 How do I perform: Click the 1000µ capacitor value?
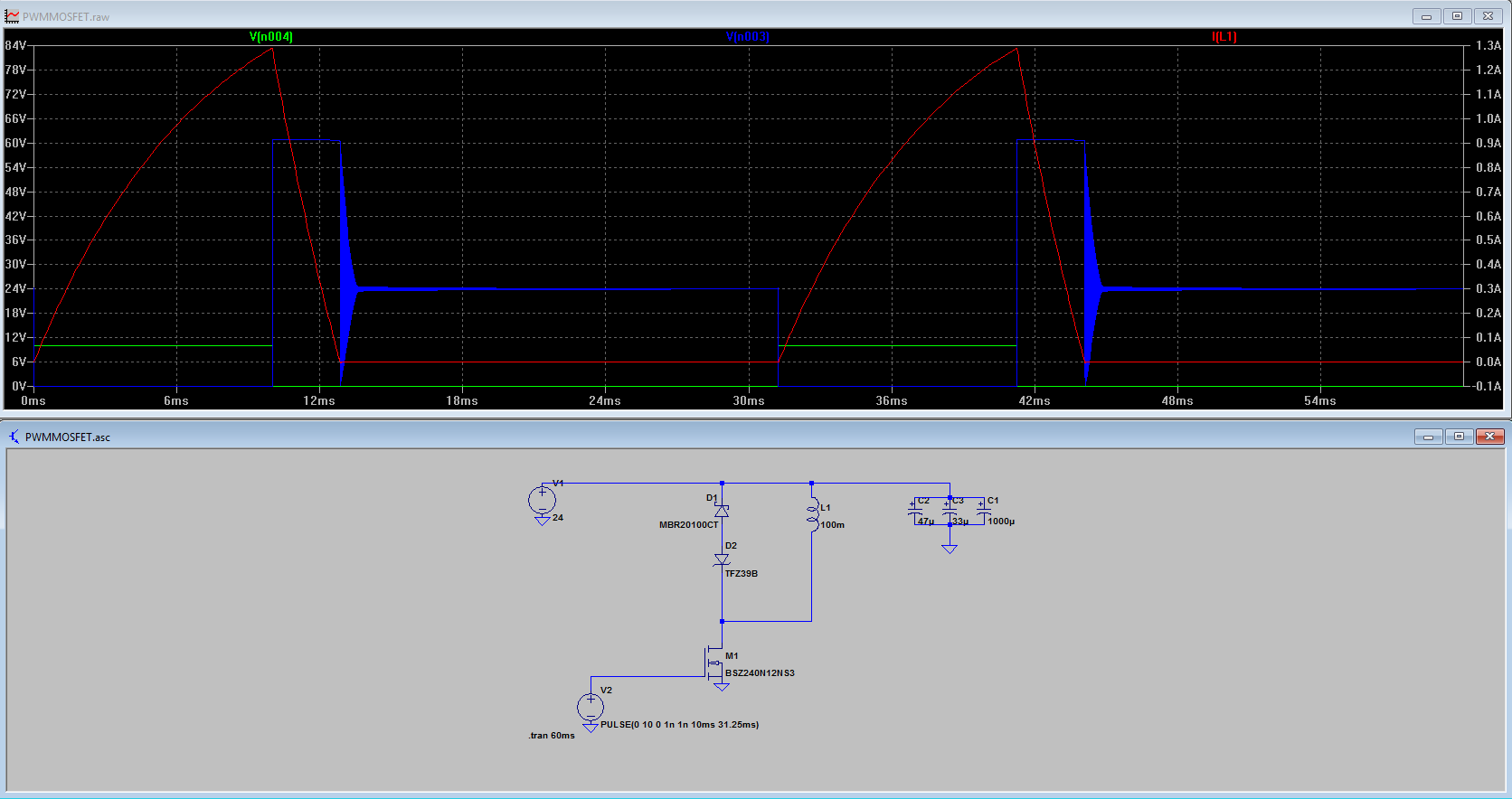[1001, 522]
